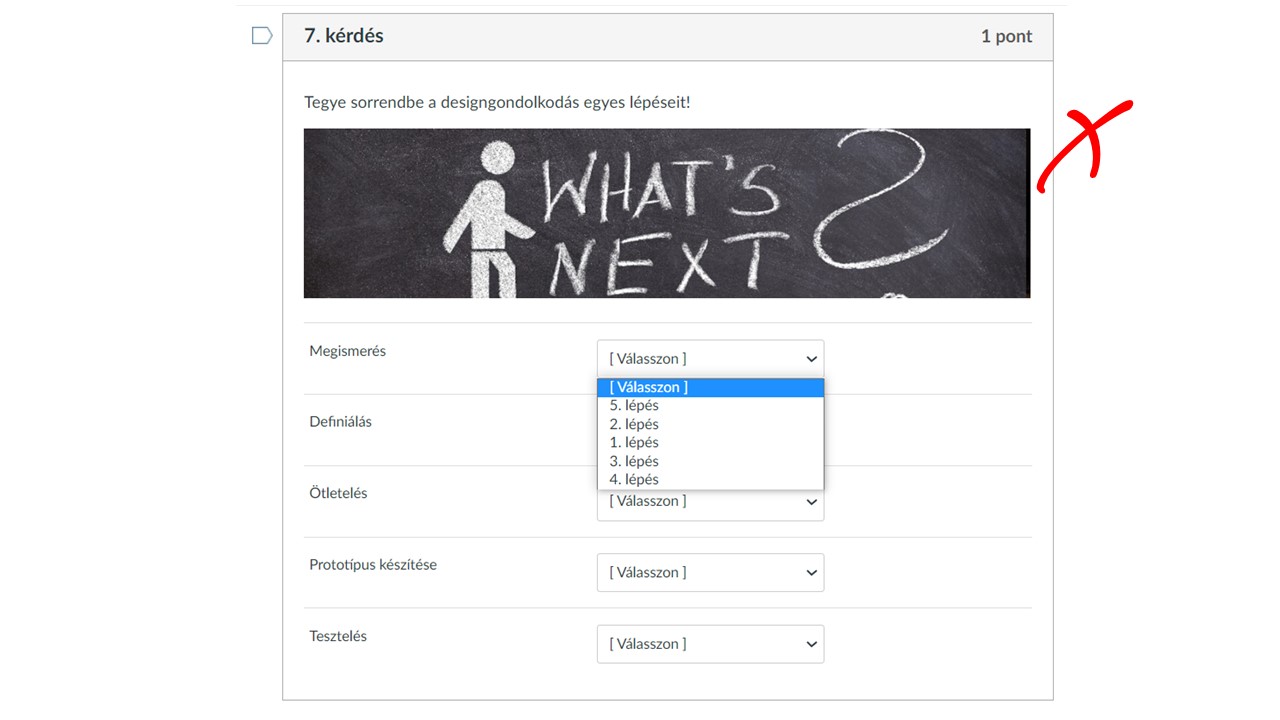Open the Prototípus készítése dropdown
1280x720 pixels.
(710, 572)
